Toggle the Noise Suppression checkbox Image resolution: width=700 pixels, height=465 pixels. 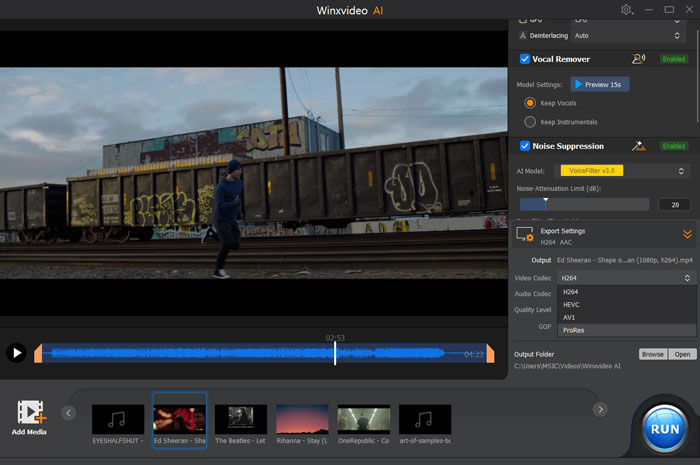point(525,146)
